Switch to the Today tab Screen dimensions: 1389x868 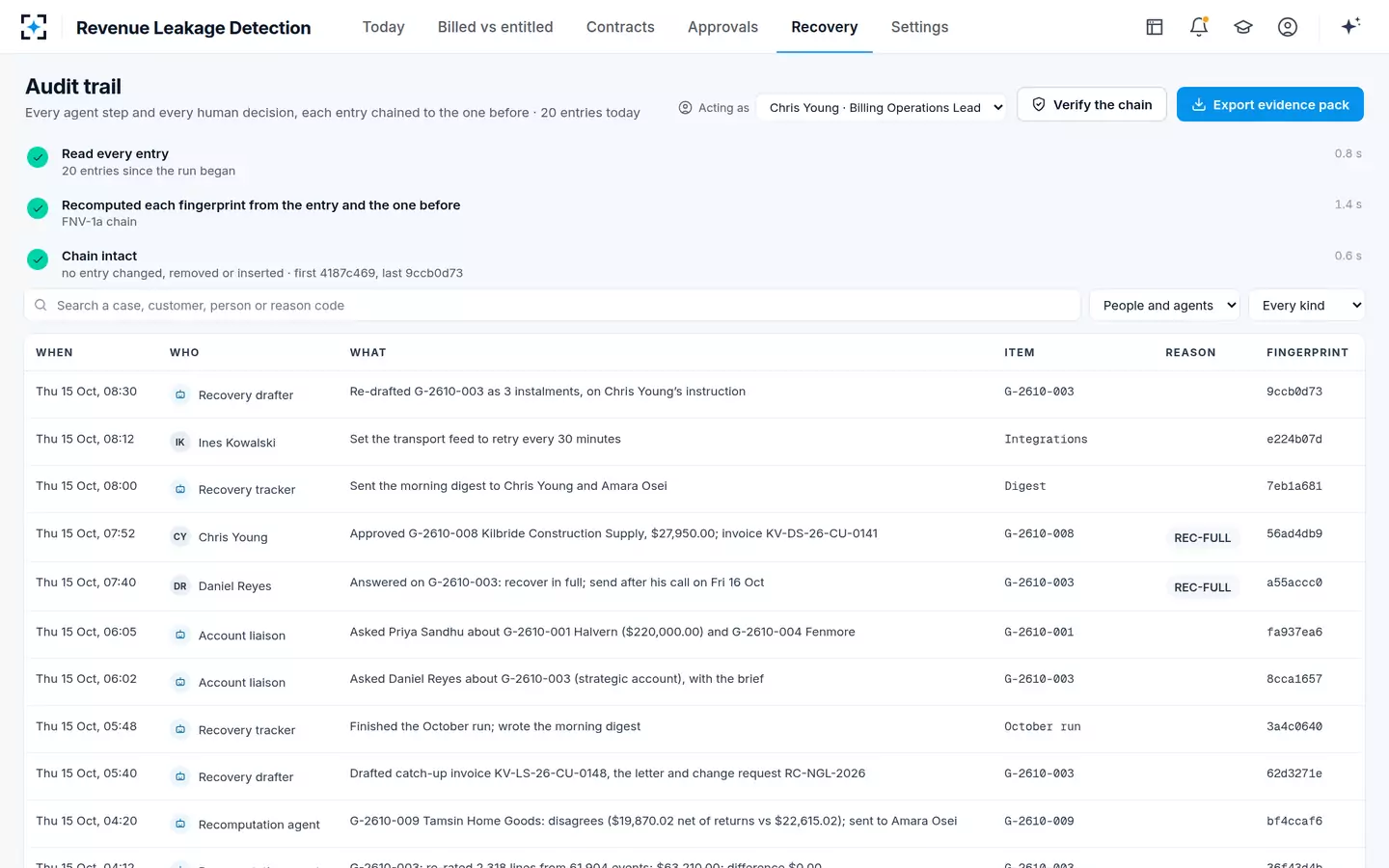click(384, 27)
